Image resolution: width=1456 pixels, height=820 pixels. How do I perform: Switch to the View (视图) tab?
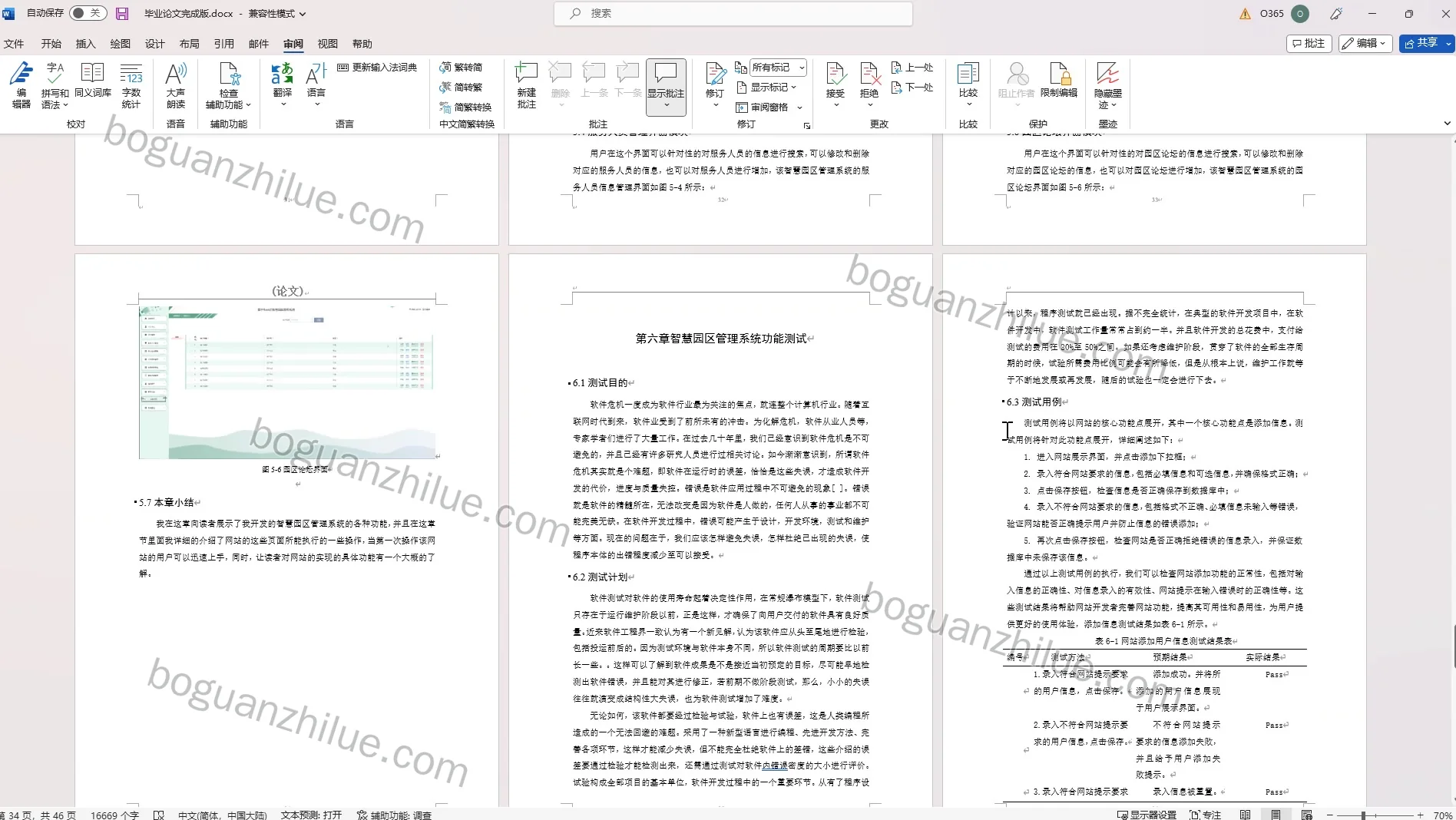(x=328, y=44)
